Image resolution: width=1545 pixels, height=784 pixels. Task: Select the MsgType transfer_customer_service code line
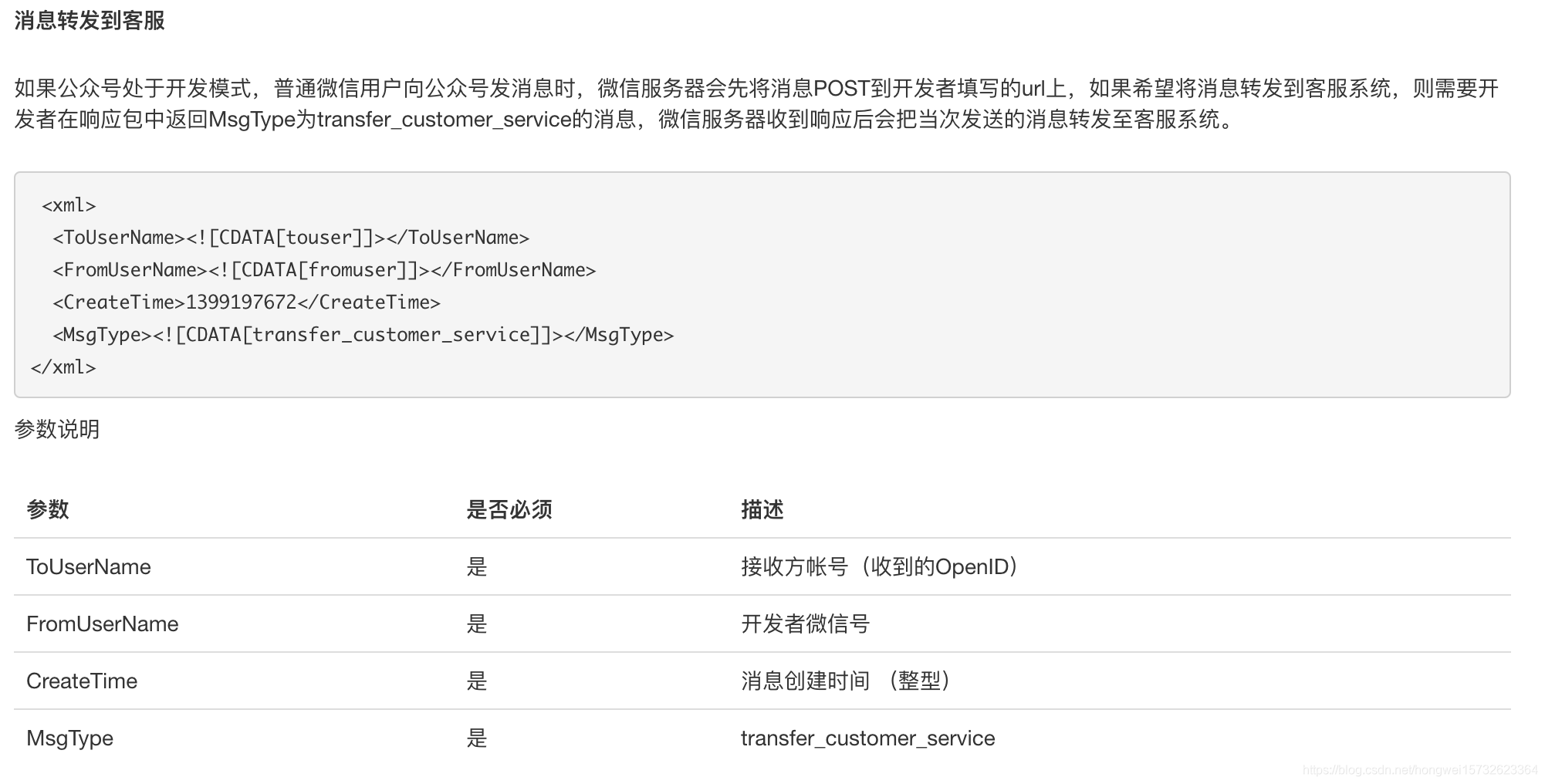point(363,335)
